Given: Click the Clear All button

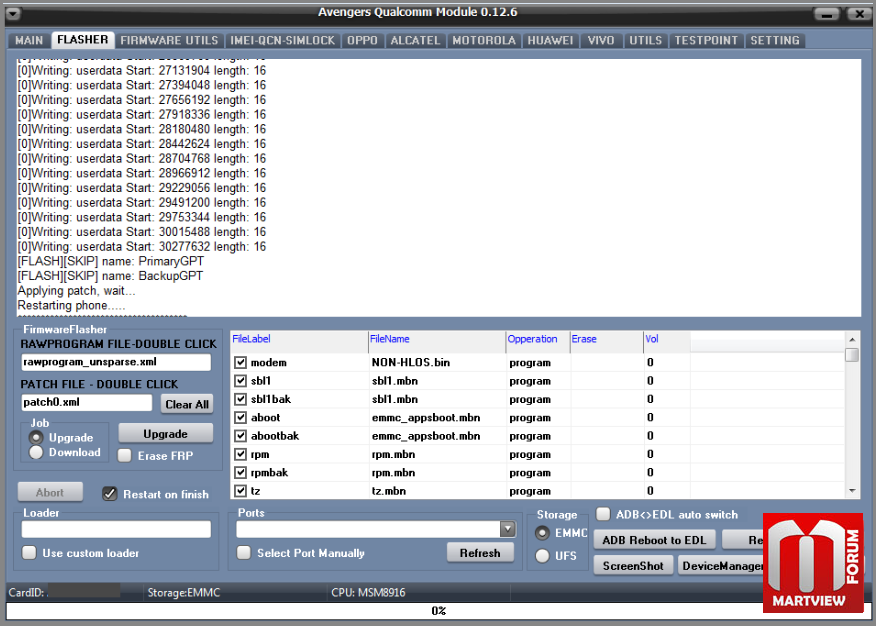Looking at the screenshot, I should coord(187,404).
